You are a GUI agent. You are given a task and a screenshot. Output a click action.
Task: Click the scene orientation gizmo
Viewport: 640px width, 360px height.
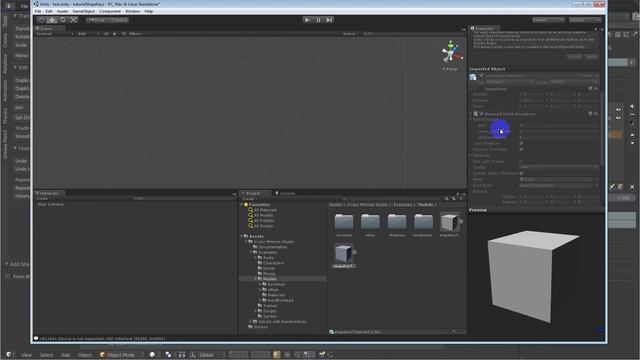(451, 52)
